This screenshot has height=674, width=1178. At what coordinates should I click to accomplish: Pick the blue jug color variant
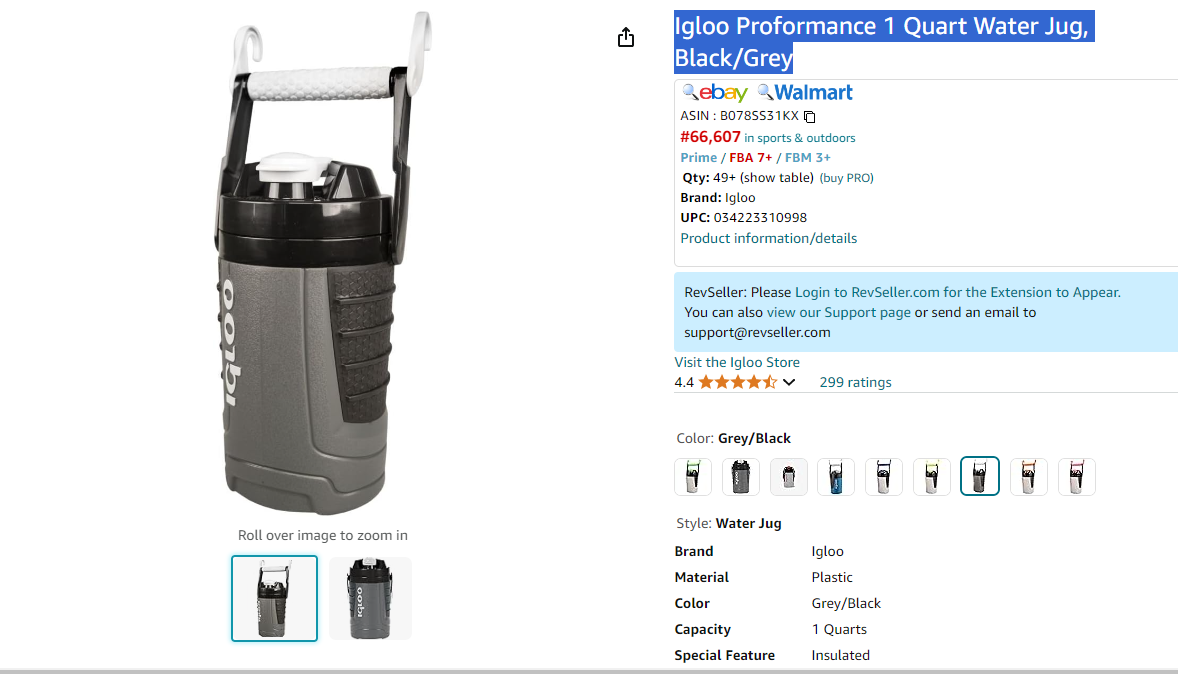tap(836, 476)
